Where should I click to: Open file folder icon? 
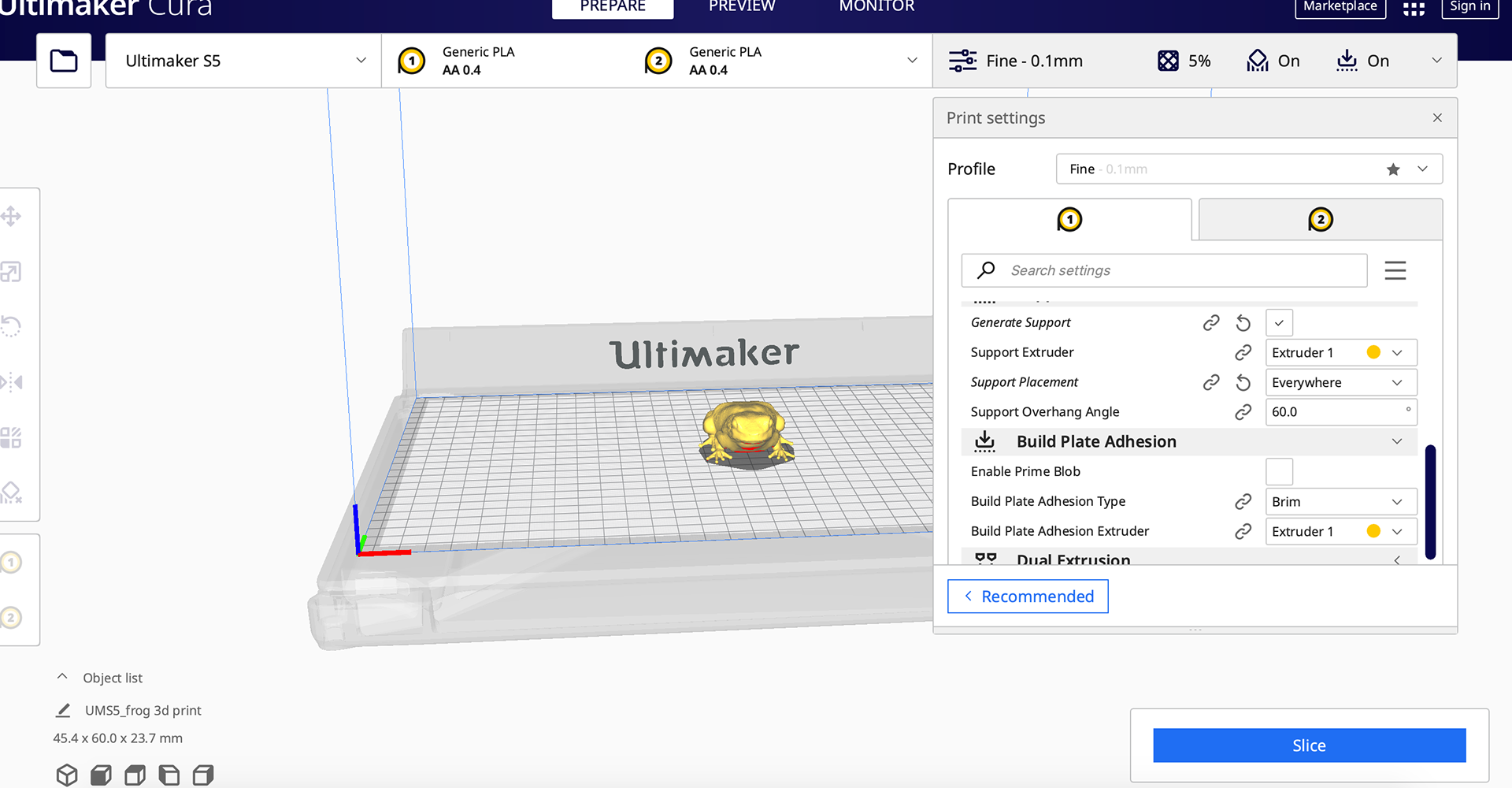[x=64, y=61]
